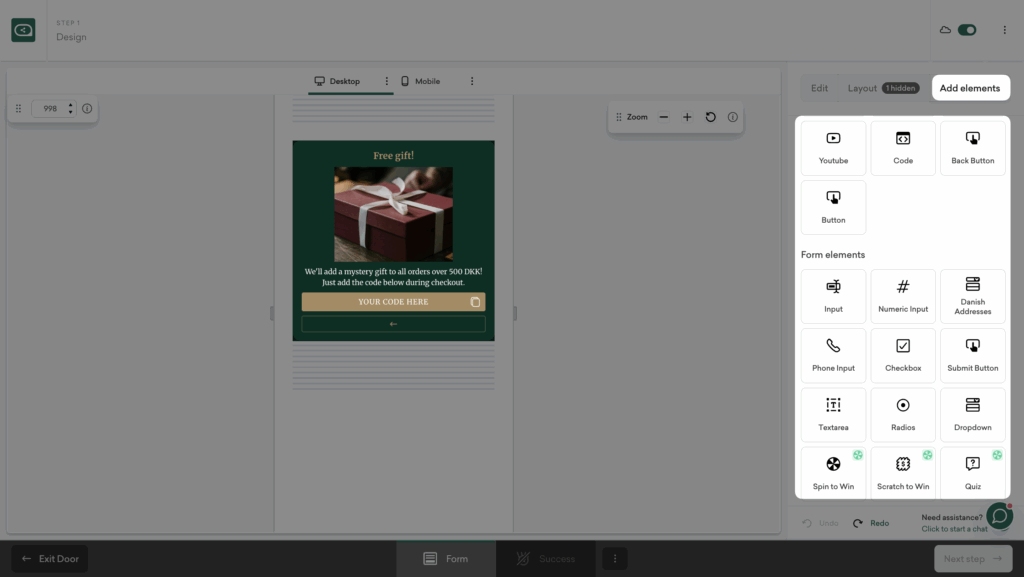Image resolution: width=1024 pixels, height=577 pixels.
Task: Add a Dropdown form element
Action: tap(972, 414)
